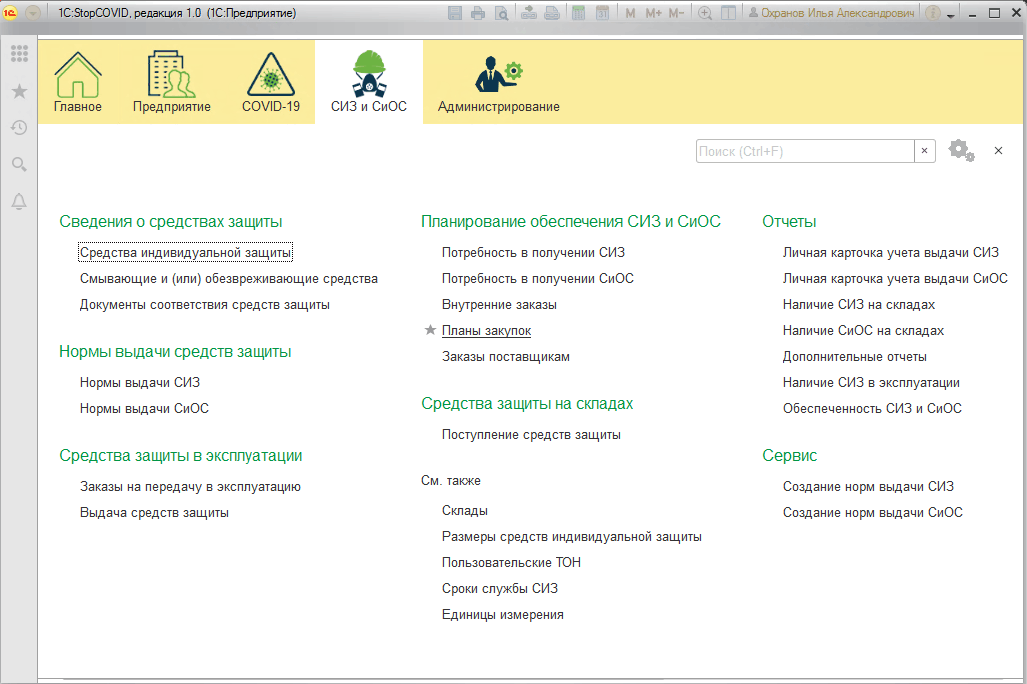Open Документы соответствия средств защиты
Screen dimensions: 1027x684
[204, 305]
